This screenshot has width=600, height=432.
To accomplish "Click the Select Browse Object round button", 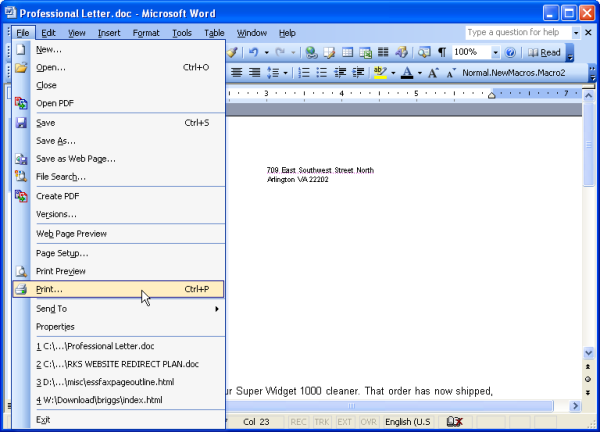I will pos(588,379).
